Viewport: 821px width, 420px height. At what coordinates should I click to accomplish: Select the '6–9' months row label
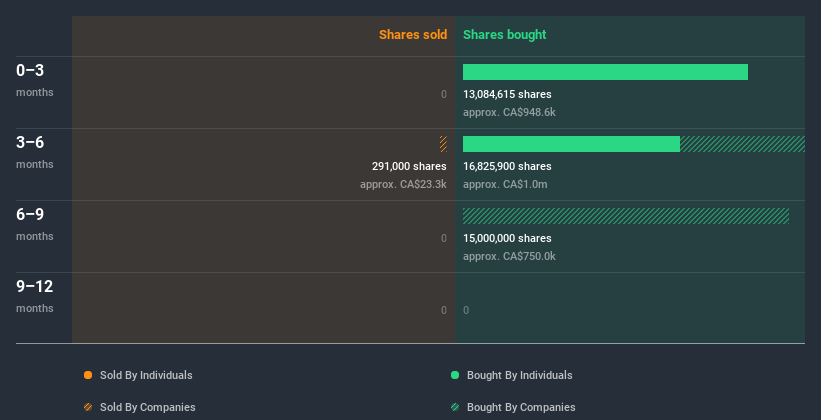30,214
